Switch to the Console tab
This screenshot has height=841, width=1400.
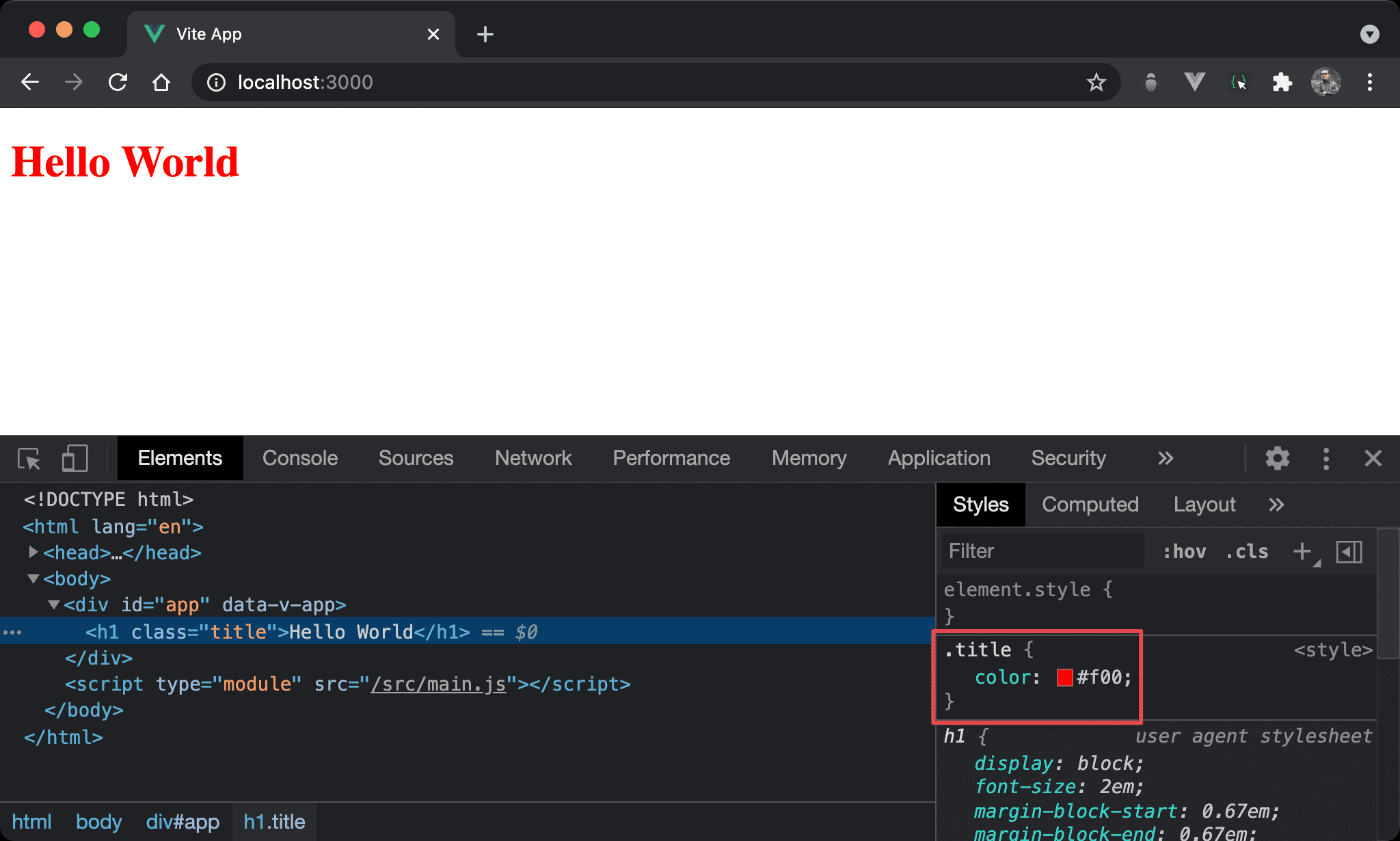tap(300, 458)
